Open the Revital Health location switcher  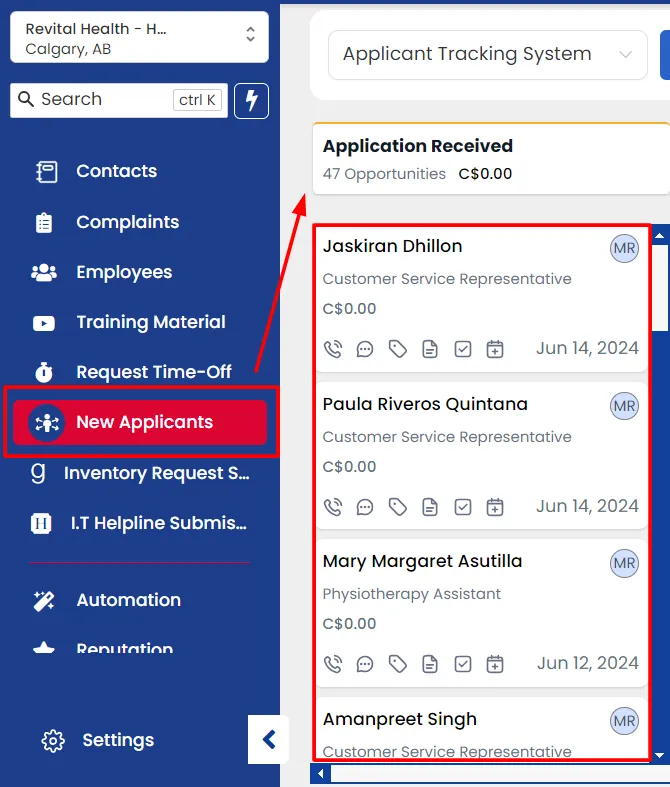(x=139, y=38)
